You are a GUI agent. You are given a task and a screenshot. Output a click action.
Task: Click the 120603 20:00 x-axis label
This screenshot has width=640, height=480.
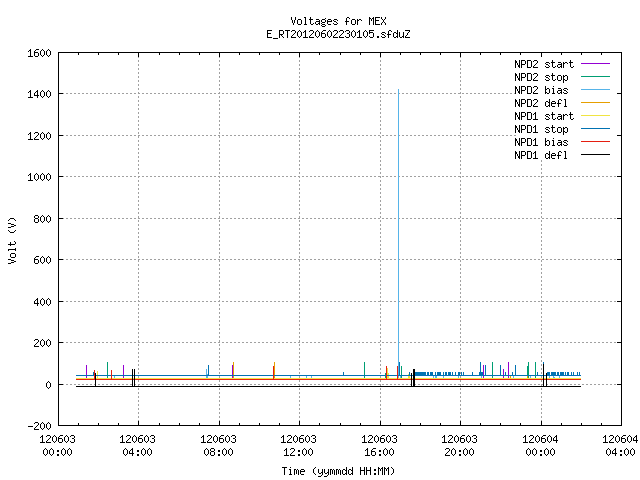pos(459,446)
